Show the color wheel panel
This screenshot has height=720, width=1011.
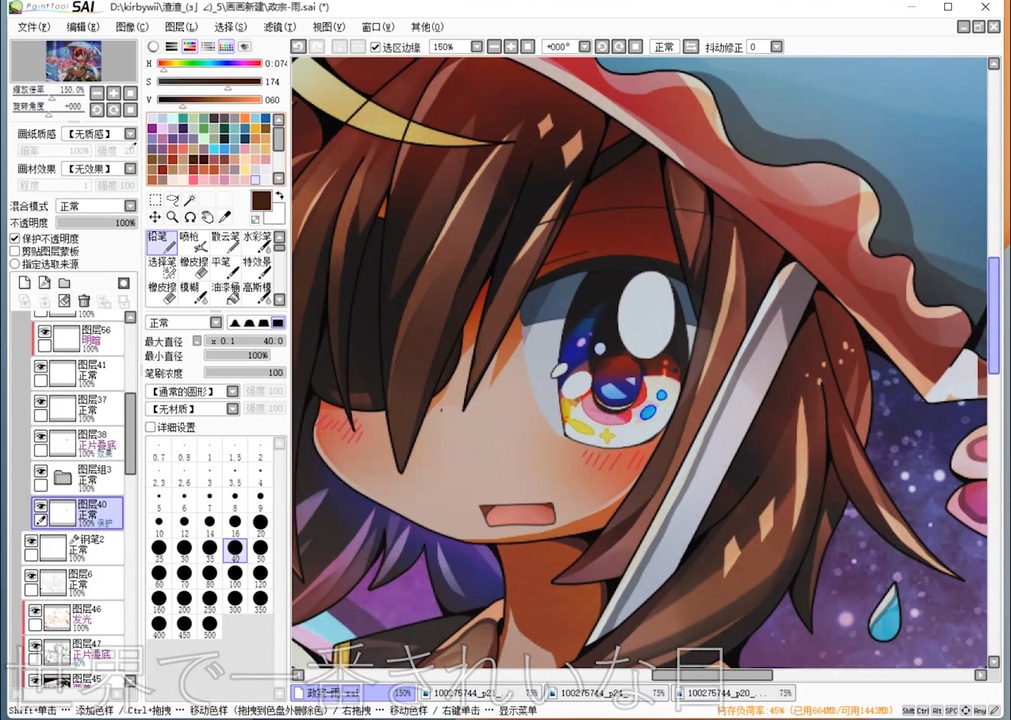[153, 46]
